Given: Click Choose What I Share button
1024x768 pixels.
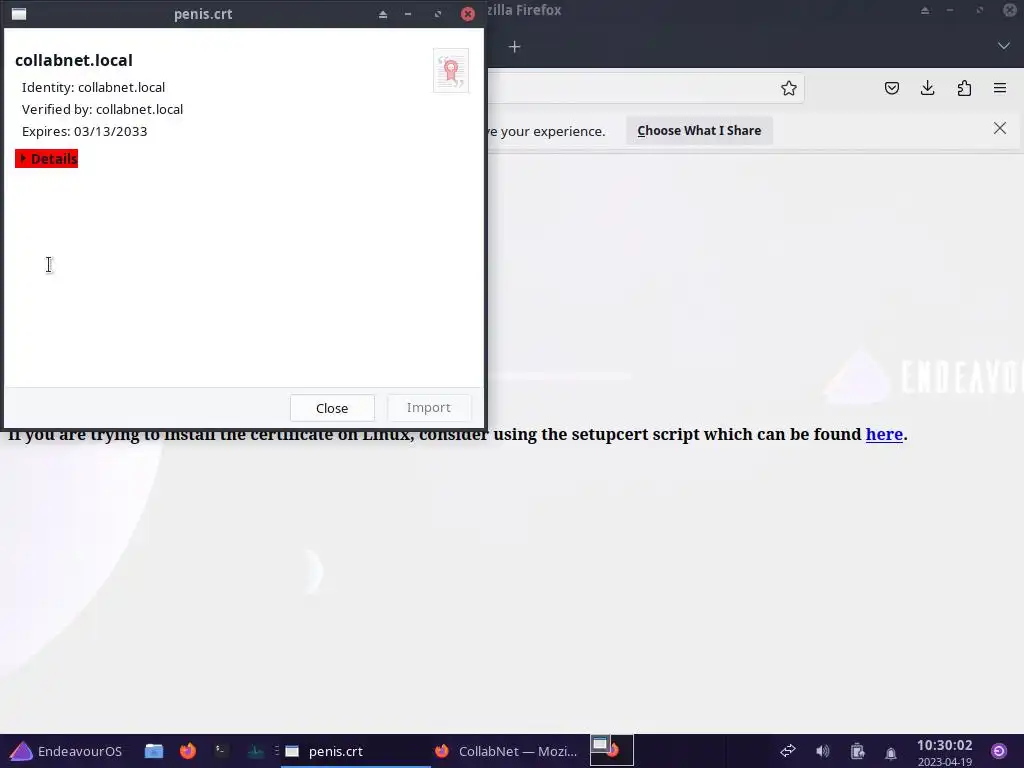Looking at the screenshot, I should [x=699, y=131].
